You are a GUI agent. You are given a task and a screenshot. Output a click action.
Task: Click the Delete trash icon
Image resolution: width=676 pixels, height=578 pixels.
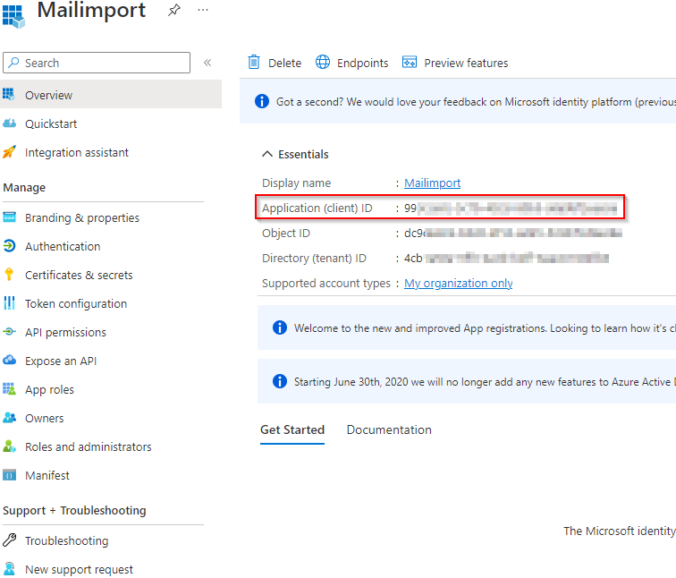pyautogui.click(x=254, y=62)
